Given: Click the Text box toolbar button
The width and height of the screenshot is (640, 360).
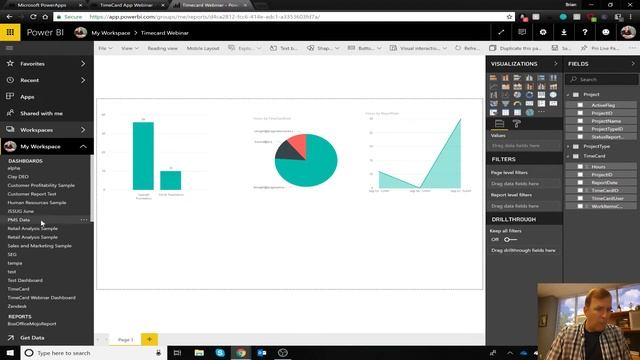Looking at the screenshot, I should click(x=284, y=48).
